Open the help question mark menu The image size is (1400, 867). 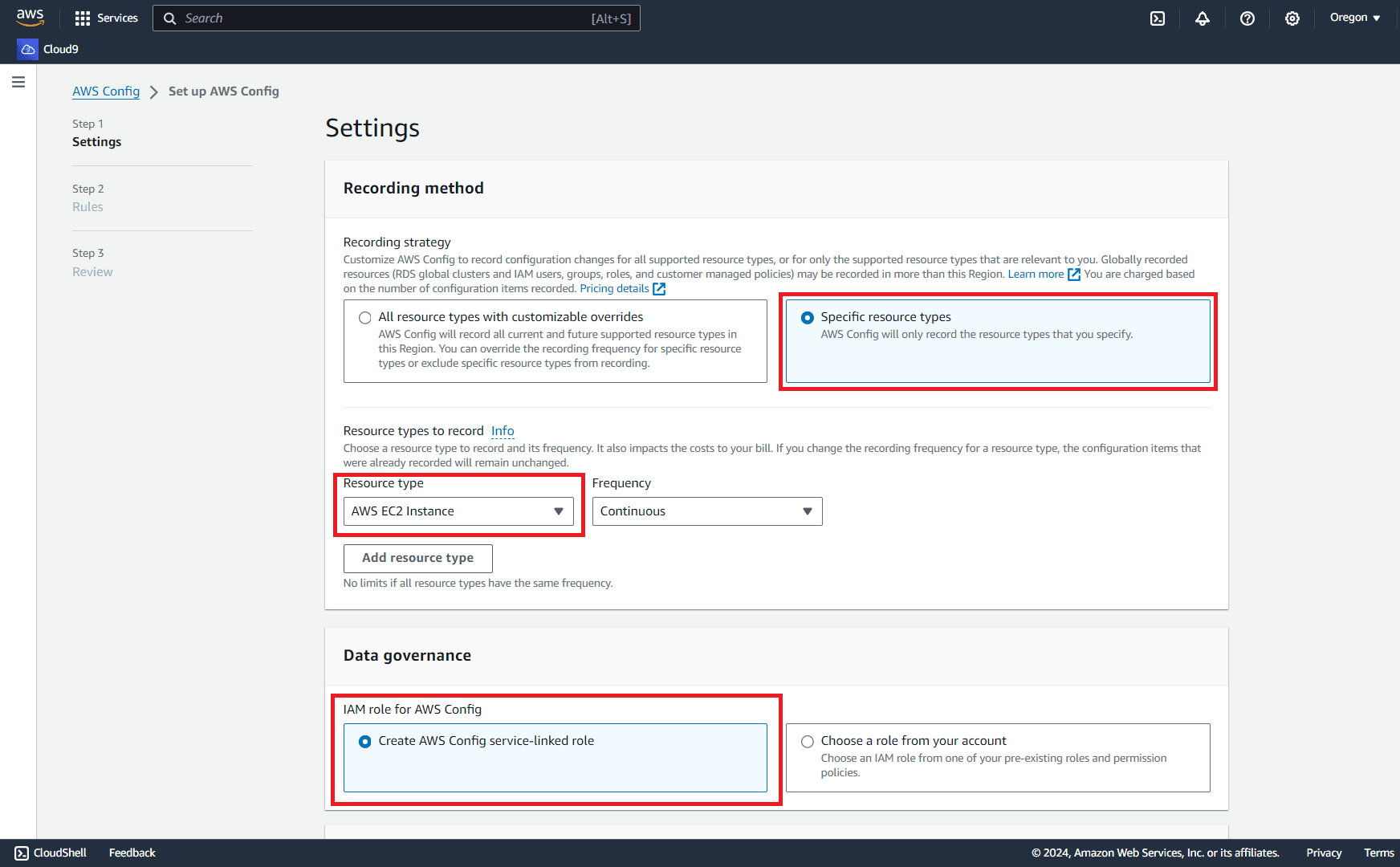click(1247, 18)
